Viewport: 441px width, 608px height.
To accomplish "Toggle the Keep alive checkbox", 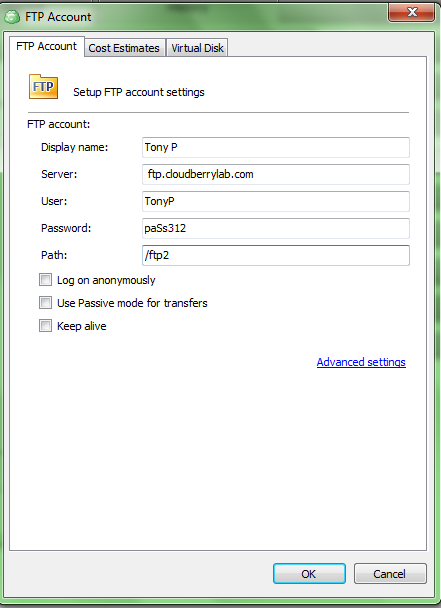I will point(45,325).
